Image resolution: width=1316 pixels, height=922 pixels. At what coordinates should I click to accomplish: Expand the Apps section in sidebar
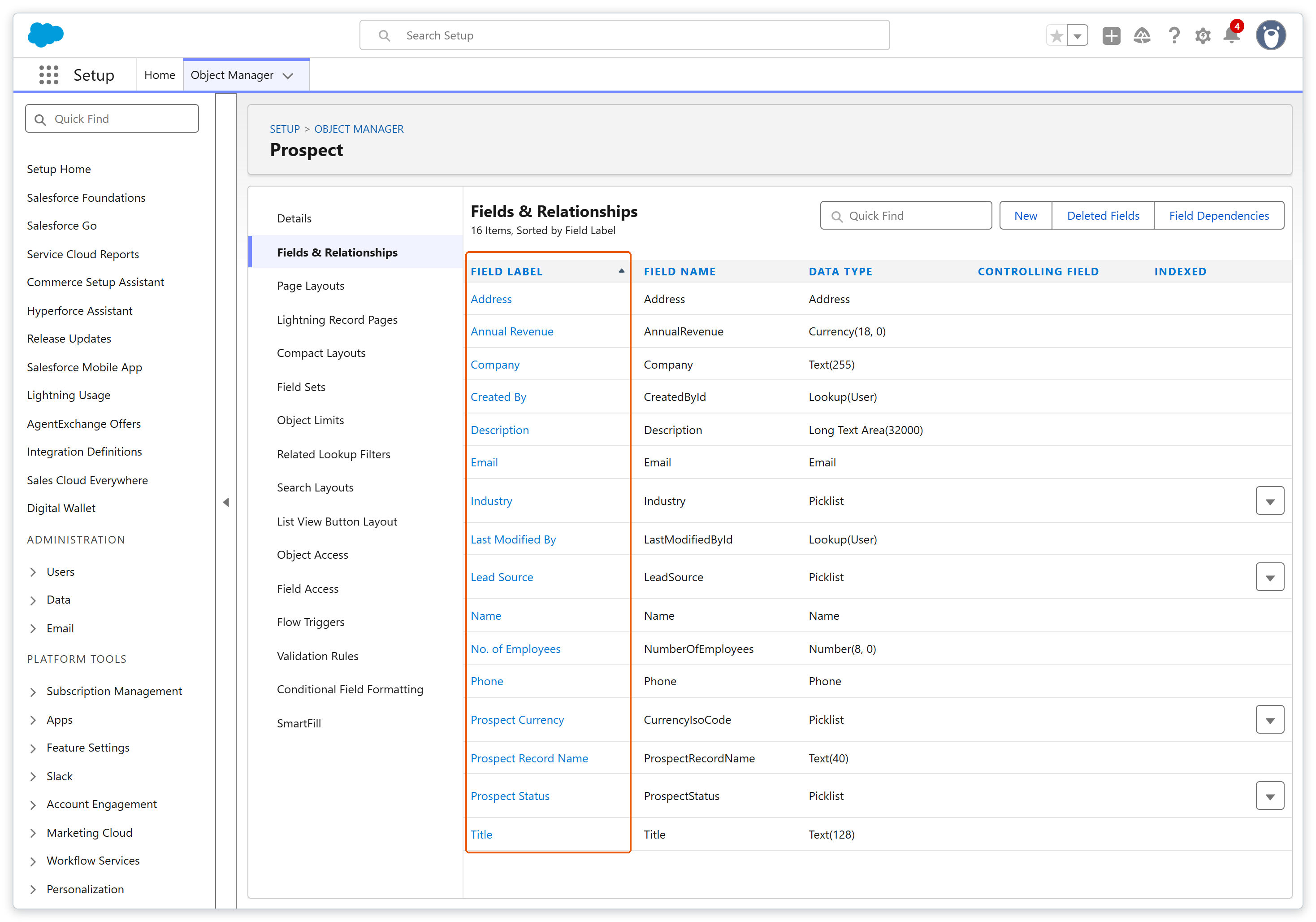(33, 720)
